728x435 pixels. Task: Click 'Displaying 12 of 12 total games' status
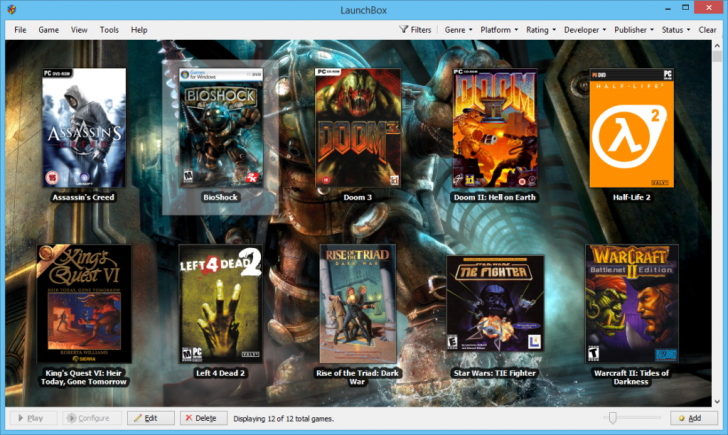(283, 419)
